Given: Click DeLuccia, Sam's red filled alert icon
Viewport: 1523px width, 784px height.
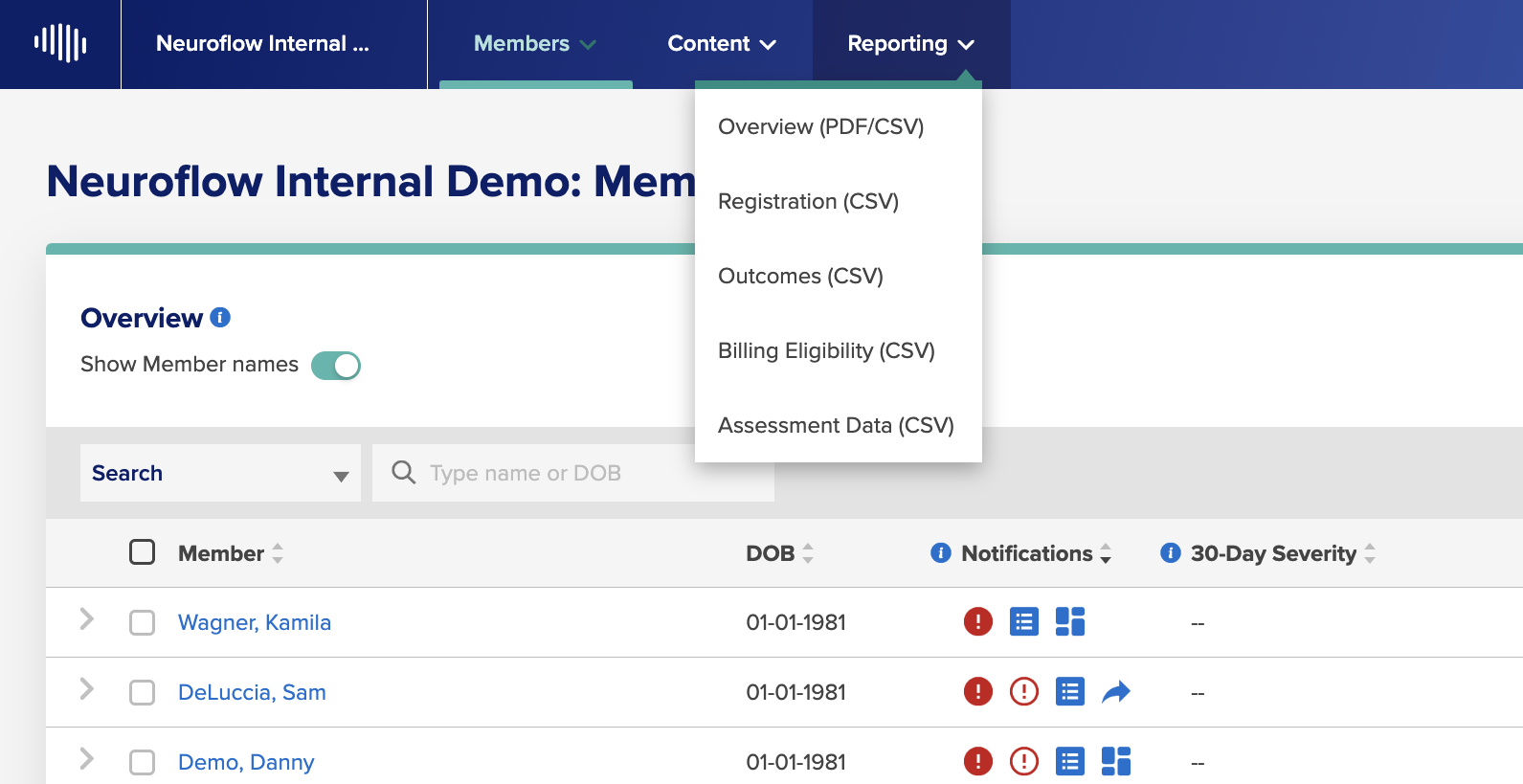Looking at the screenshot, I should point(977,691).
